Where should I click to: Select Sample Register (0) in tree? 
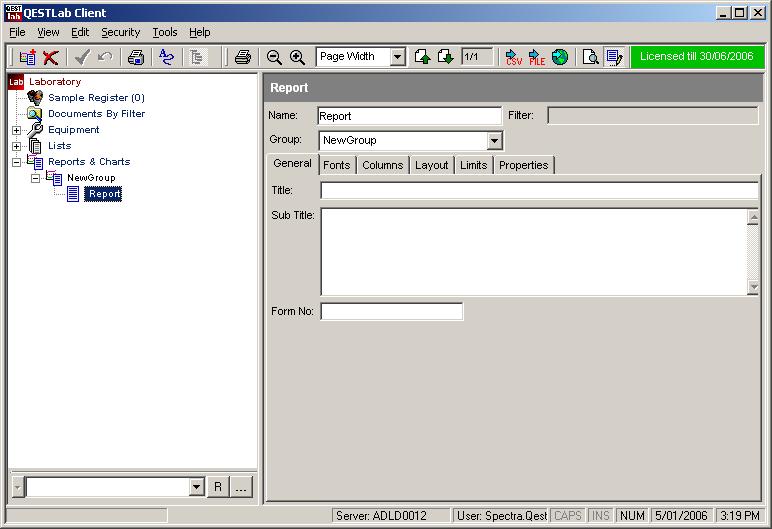(x=96, y=98)
